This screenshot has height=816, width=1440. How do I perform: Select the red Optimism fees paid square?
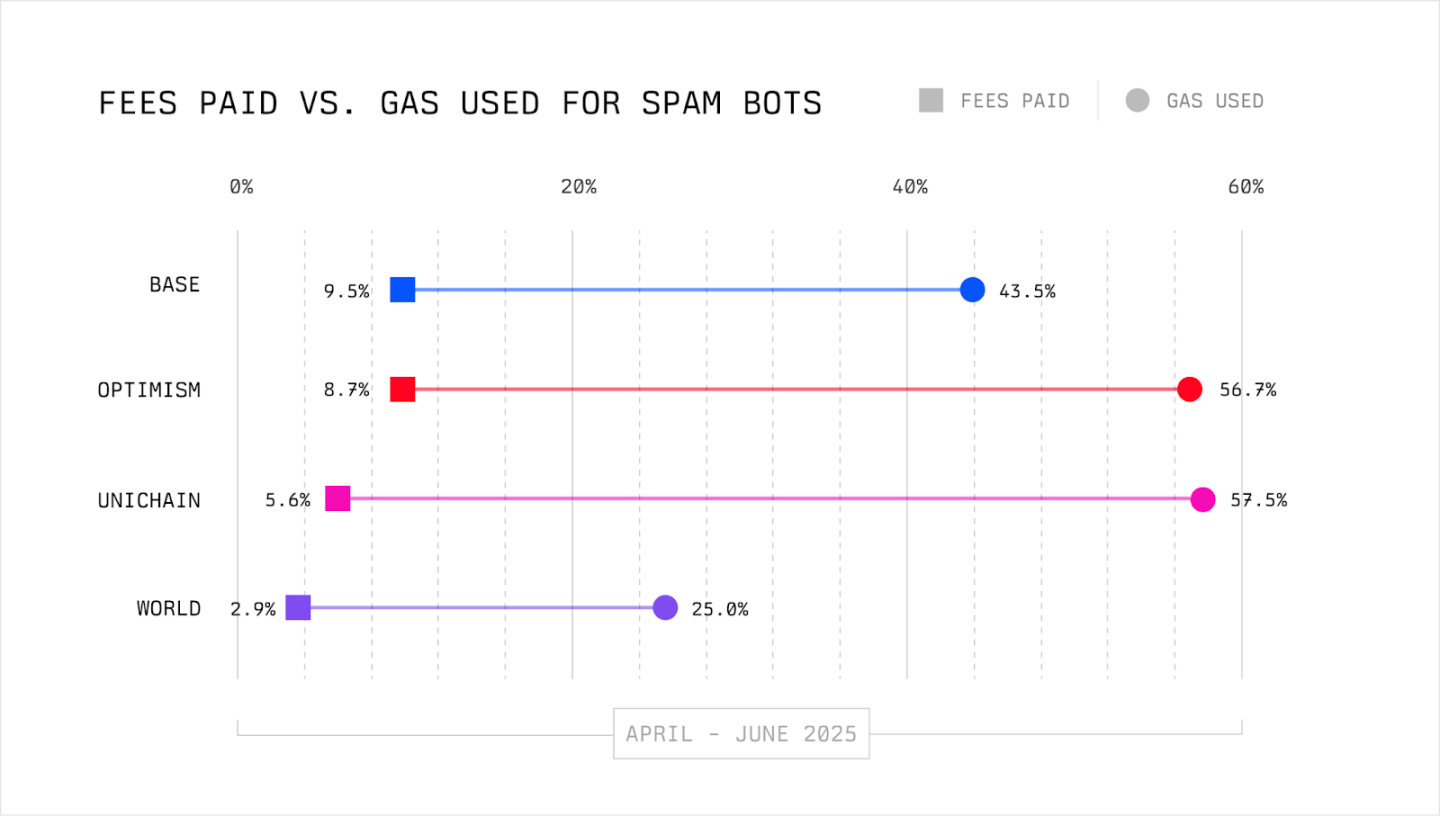pos(402,390)
